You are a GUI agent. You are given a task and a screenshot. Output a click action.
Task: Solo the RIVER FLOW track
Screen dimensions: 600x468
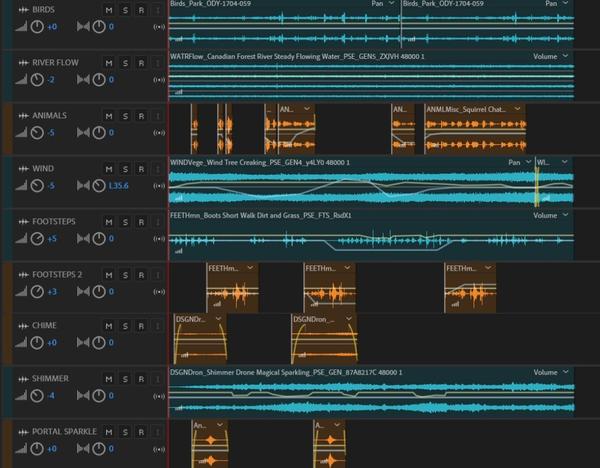[125, 63]
